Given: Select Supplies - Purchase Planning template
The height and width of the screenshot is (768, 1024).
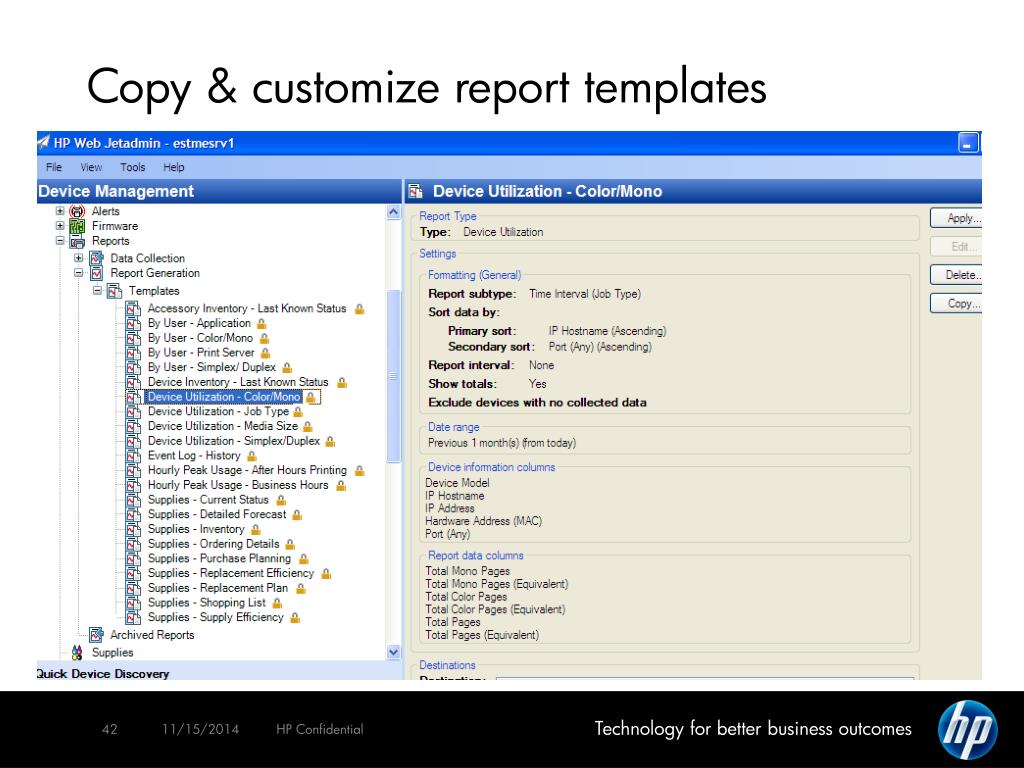Looking at the screenshot, I should tap(219, 559).
